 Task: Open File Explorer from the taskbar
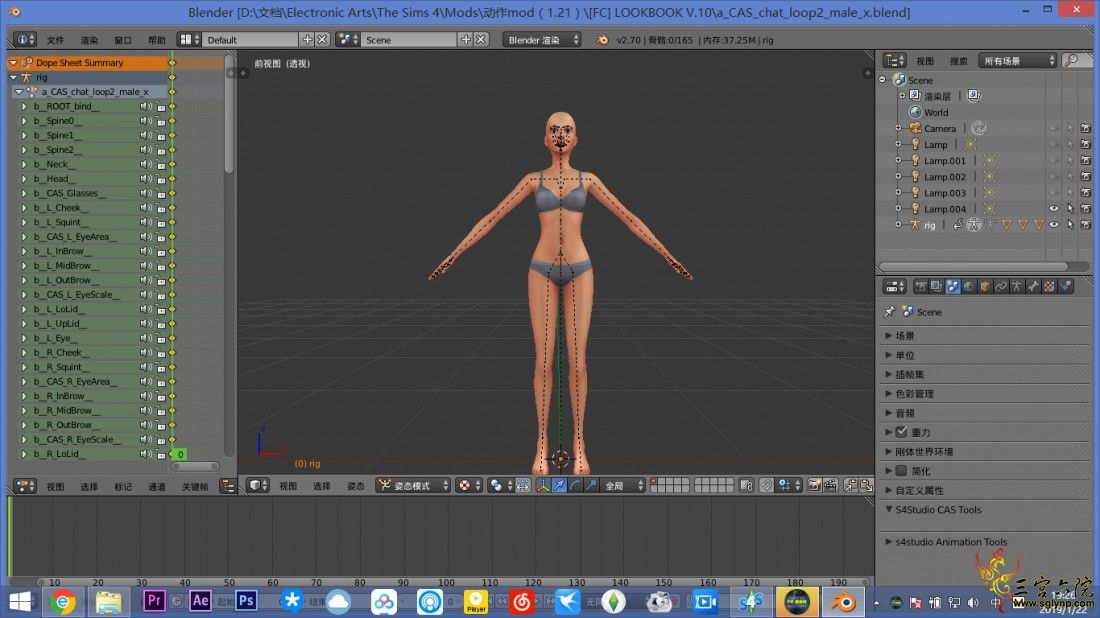[x=108, y=602]
